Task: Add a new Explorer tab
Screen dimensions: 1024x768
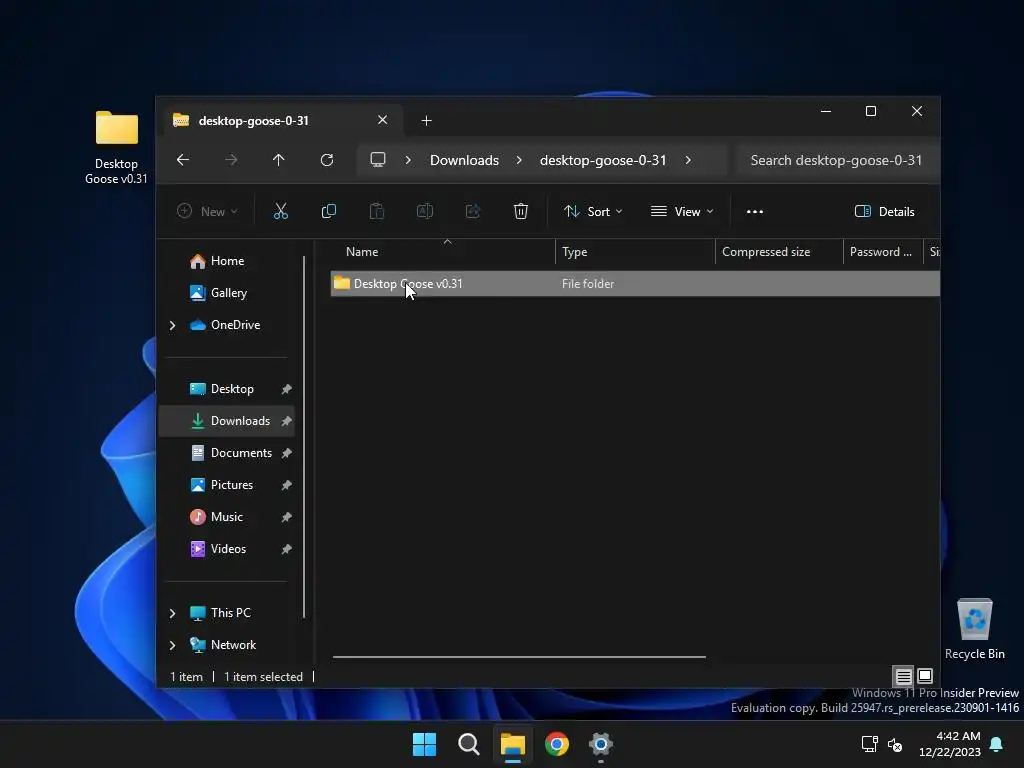Action: pyautogui.click(x=426, y=121)
